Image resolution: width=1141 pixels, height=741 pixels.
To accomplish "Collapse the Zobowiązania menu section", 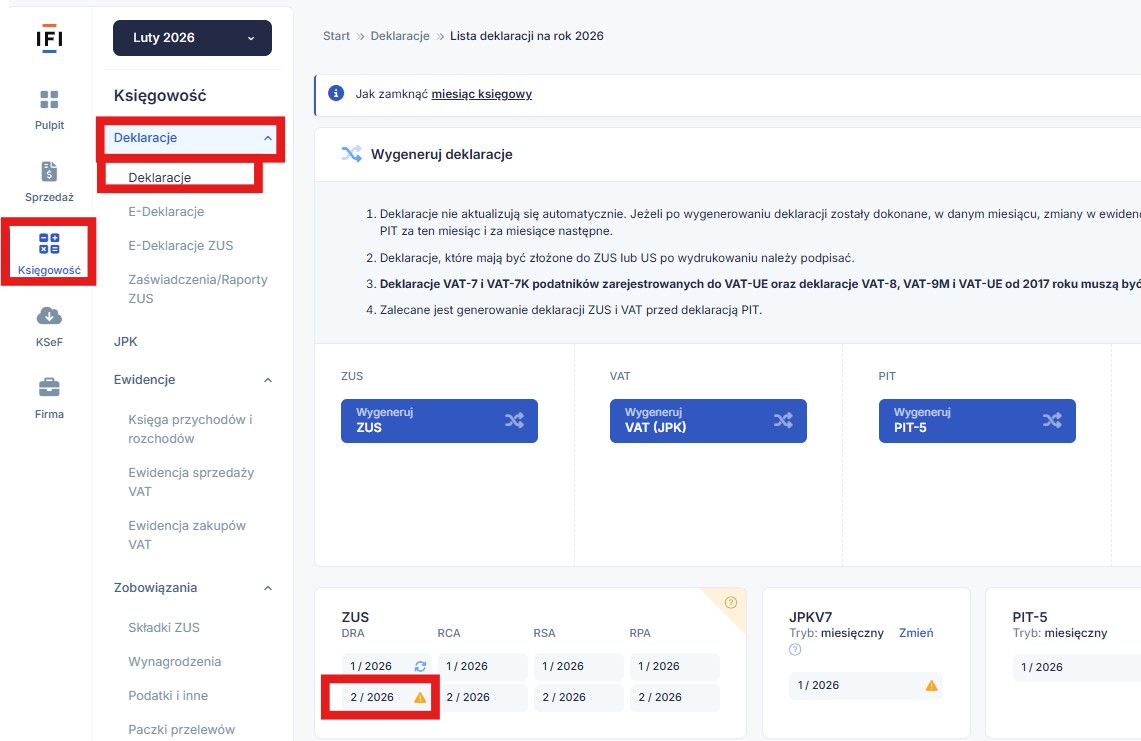I will (267, 588).
